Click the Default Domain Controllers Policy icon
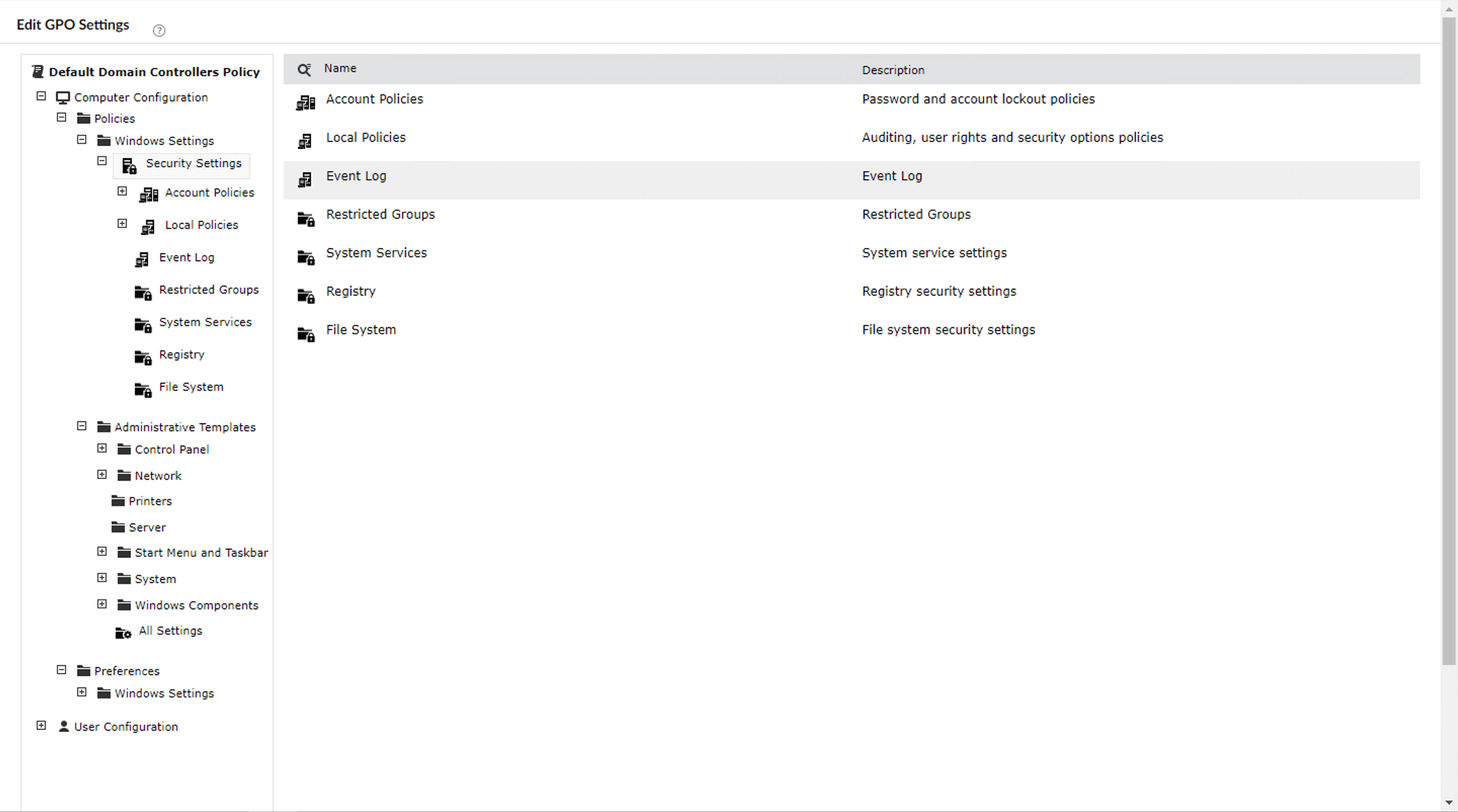This screenshot has width=1458, height=812. pyautogui.click(x=38, y=71)
